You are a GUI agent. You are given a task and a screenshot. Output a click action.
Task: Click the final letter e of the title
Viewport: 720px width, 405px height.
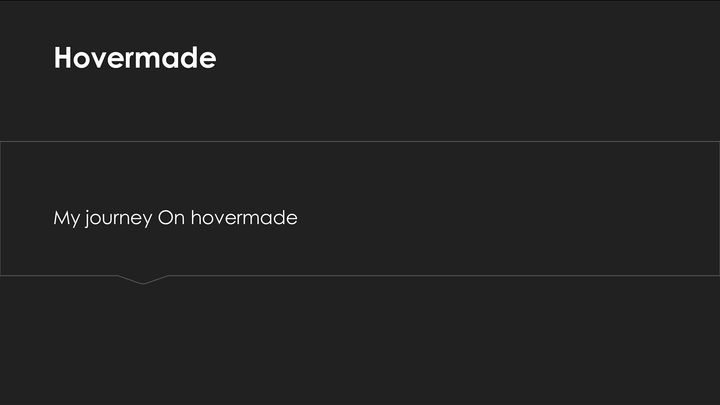[208, 61]
